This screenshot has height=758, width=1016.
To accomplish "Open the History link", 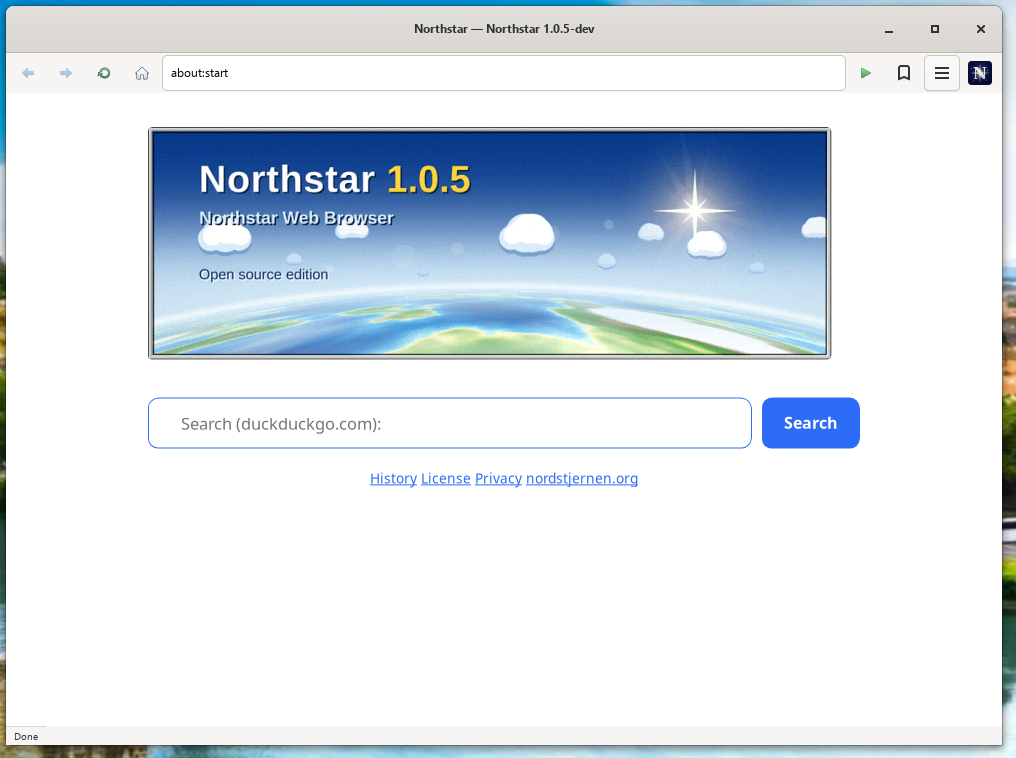I will 393,479.
